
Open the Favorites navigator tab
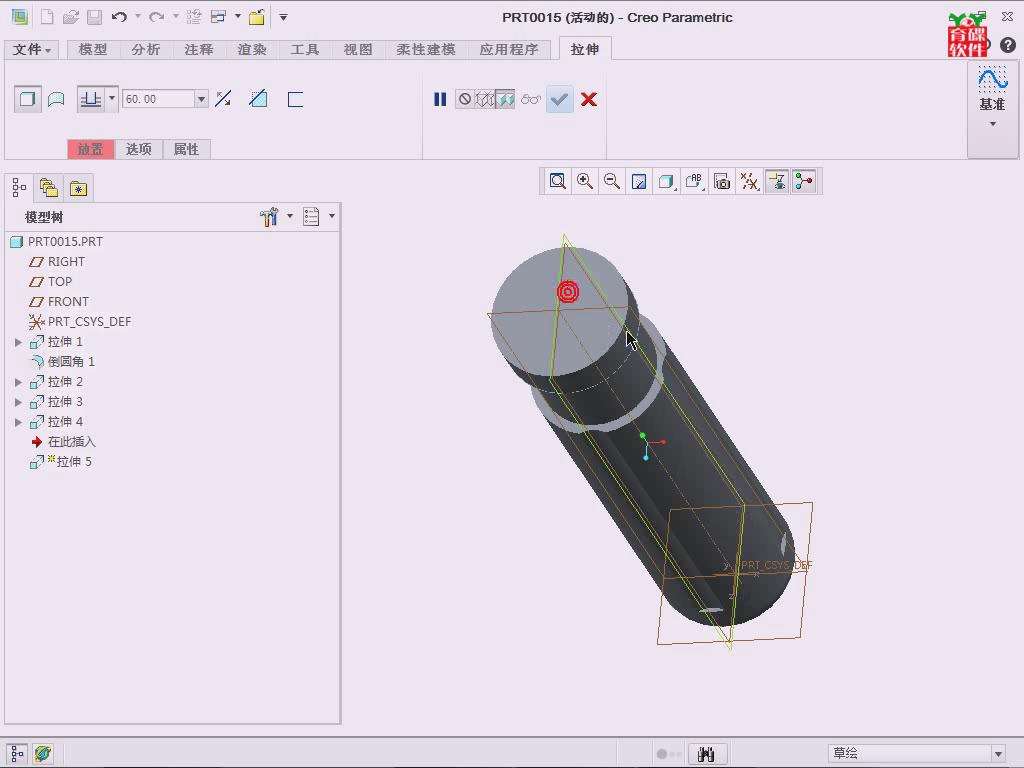(x=78, y=188)
